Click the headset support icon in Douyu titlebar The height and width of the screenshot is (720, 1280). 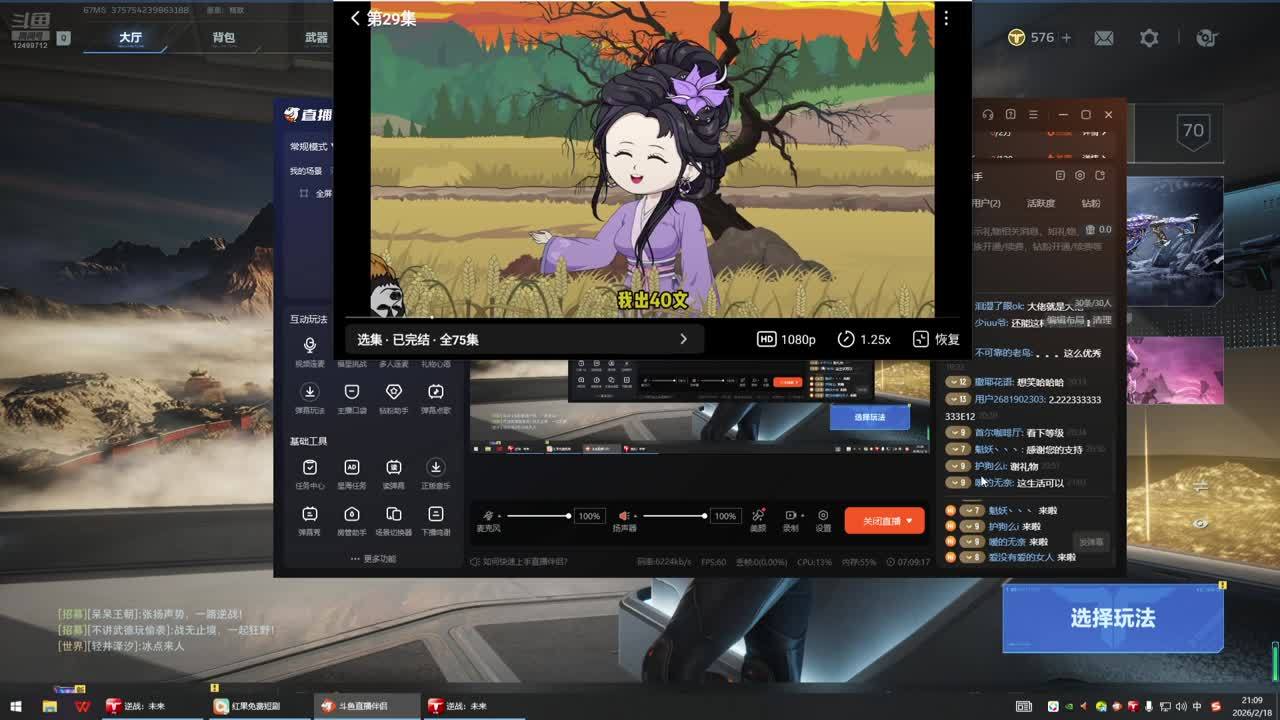988,115
